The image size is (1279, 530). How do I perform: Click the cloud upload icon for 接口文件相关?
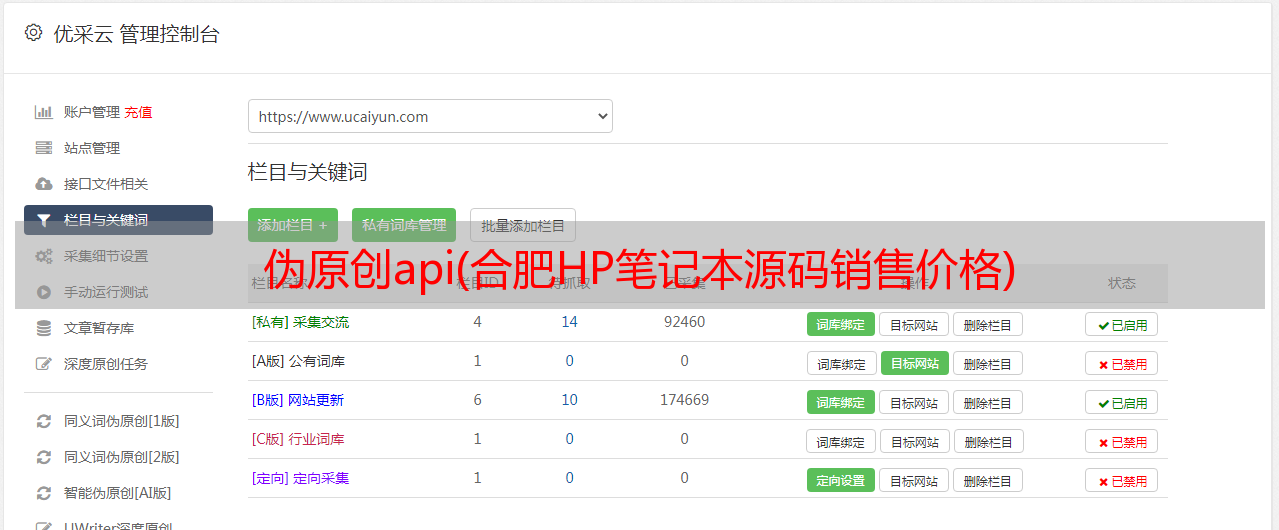(43, 184)
